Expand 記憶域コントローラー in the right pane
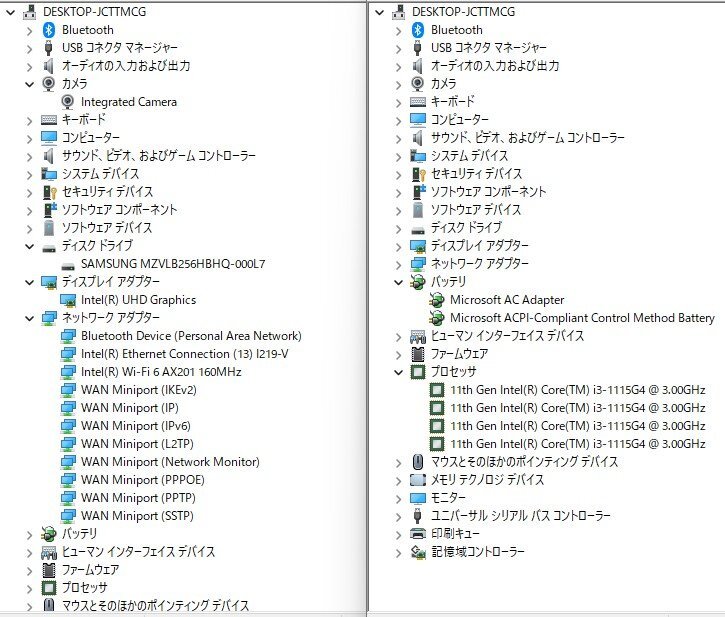The width and height of the screenshot is (725, 617). [399, 552]
